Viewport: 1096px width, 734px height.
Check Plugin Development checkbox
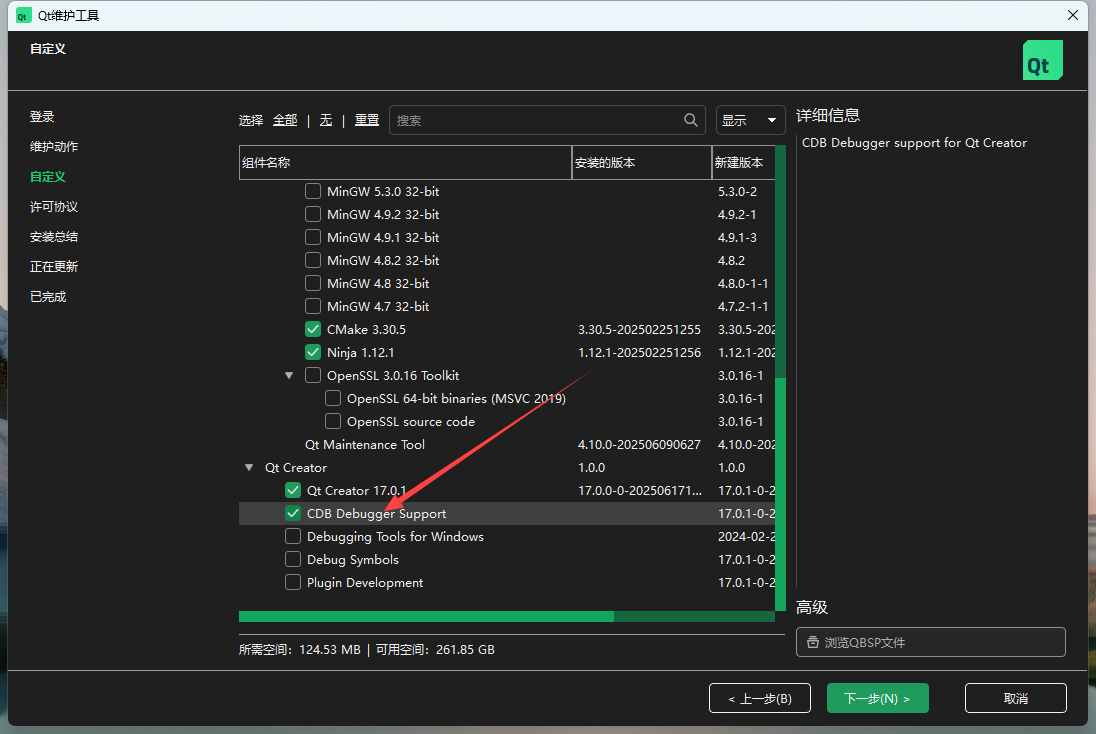293,582
